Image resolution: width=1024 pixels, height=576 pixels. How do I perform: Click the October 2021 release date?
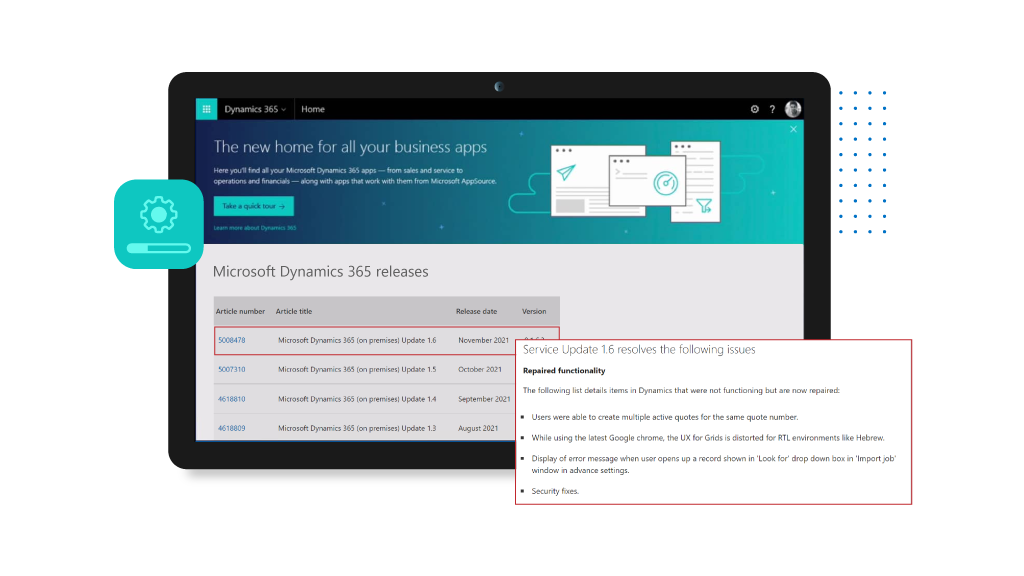tap(480, 370)
